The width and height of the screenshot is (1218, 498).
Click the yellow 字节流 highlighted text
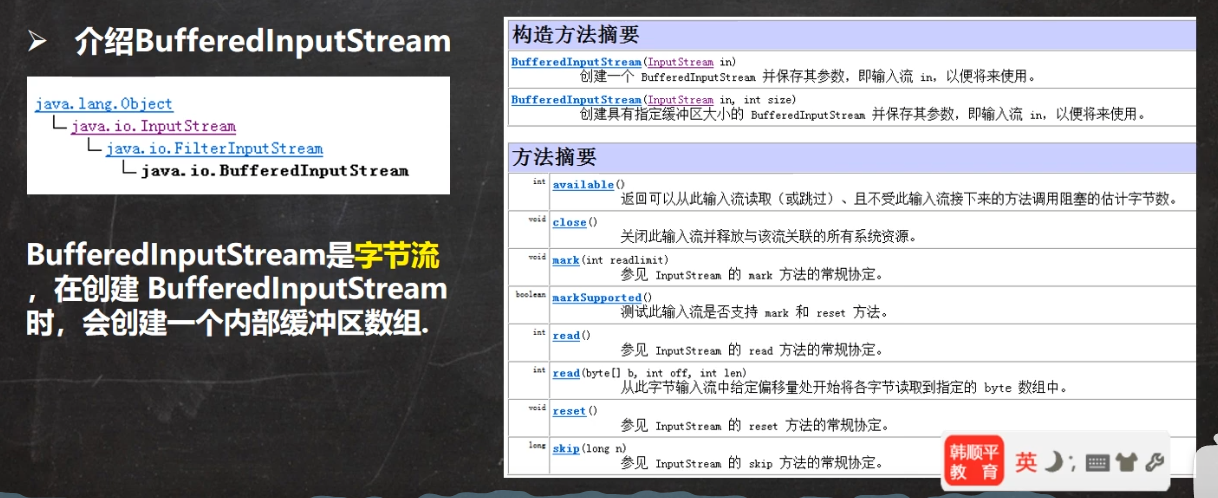(x=397, y=256)
